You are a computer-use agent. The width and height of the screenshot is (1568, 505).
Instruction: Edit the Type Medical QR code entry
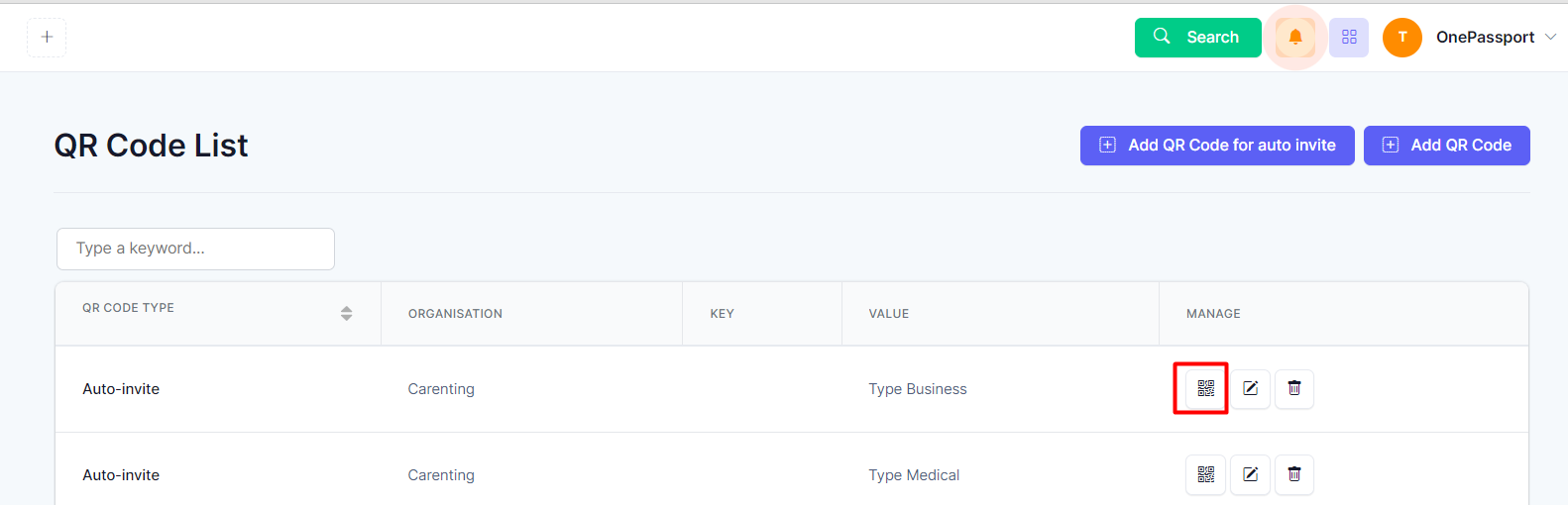coord(1250,474)
